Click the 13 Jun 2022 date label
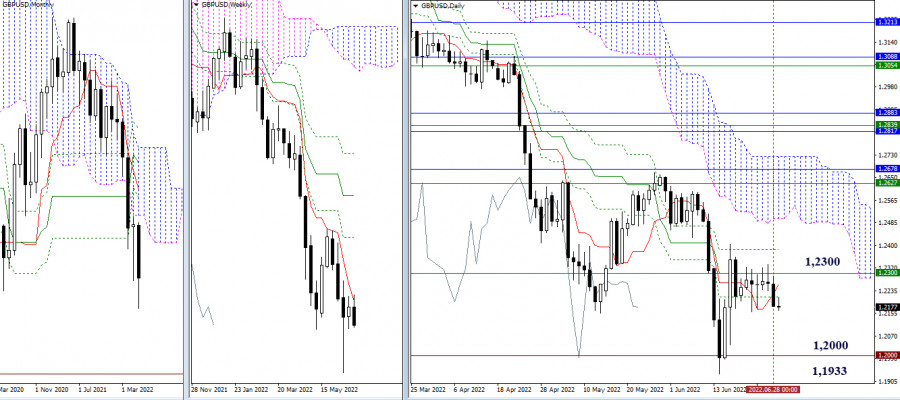Screen dimensions: 900x400 732,389
